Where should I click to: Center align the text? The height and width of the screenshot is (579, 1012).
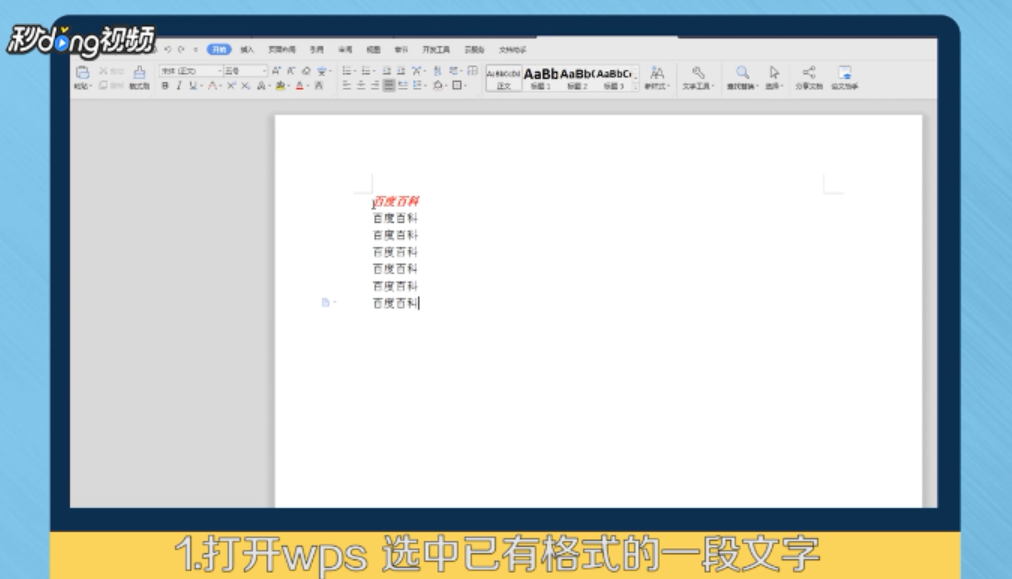pos(361,86)
